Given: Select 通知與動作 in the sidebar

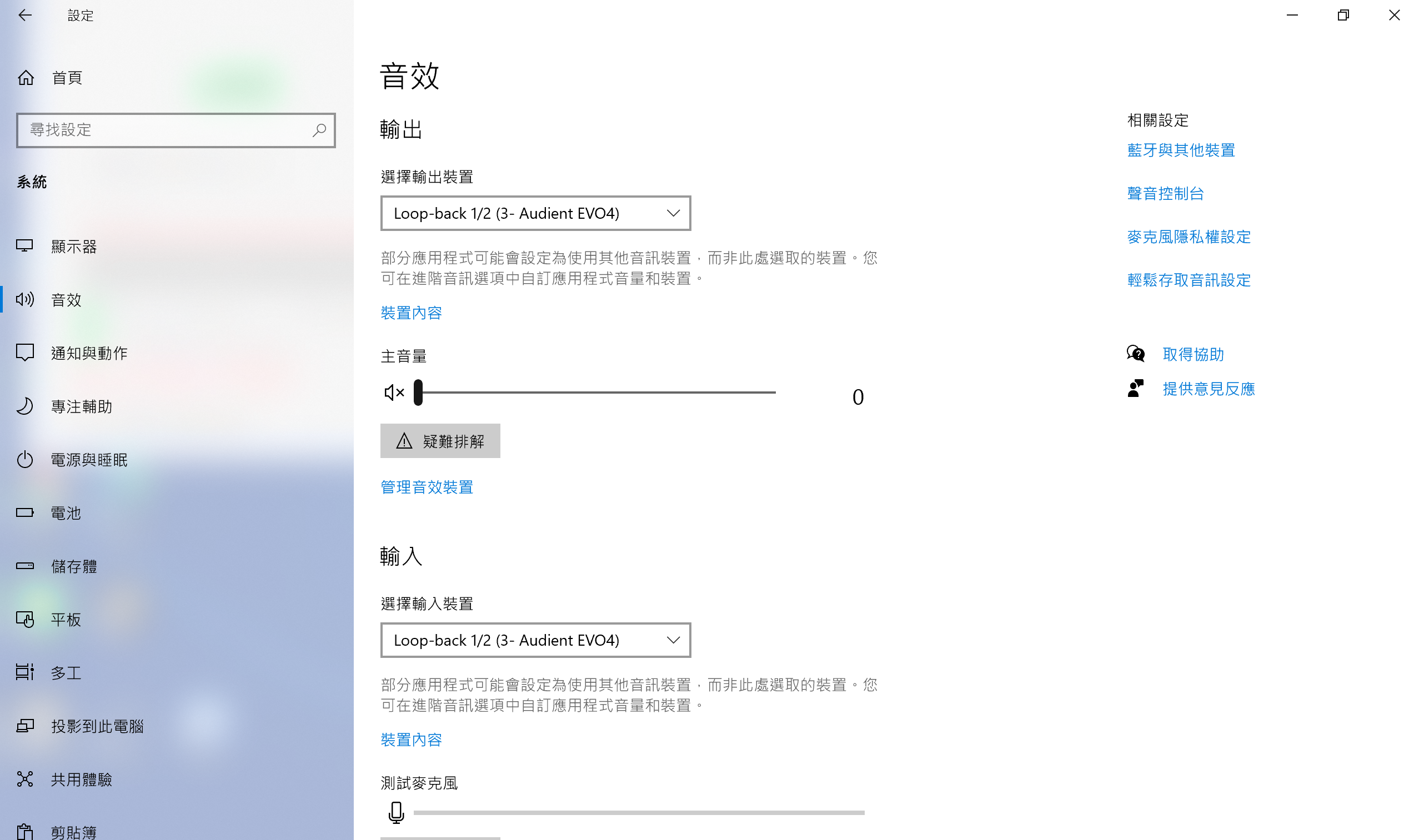Looking at the screenshot, I should (177, 353).
